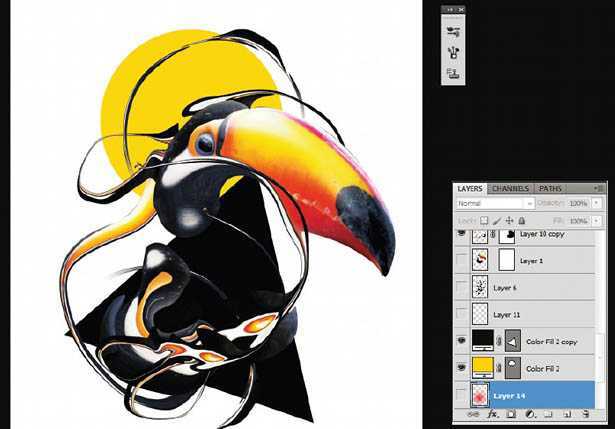The width and height of the screenshot is (615, 429).
Task: Select triangle vector mask of Color Fill 2 copy
Action: click(x=513, y=341)
